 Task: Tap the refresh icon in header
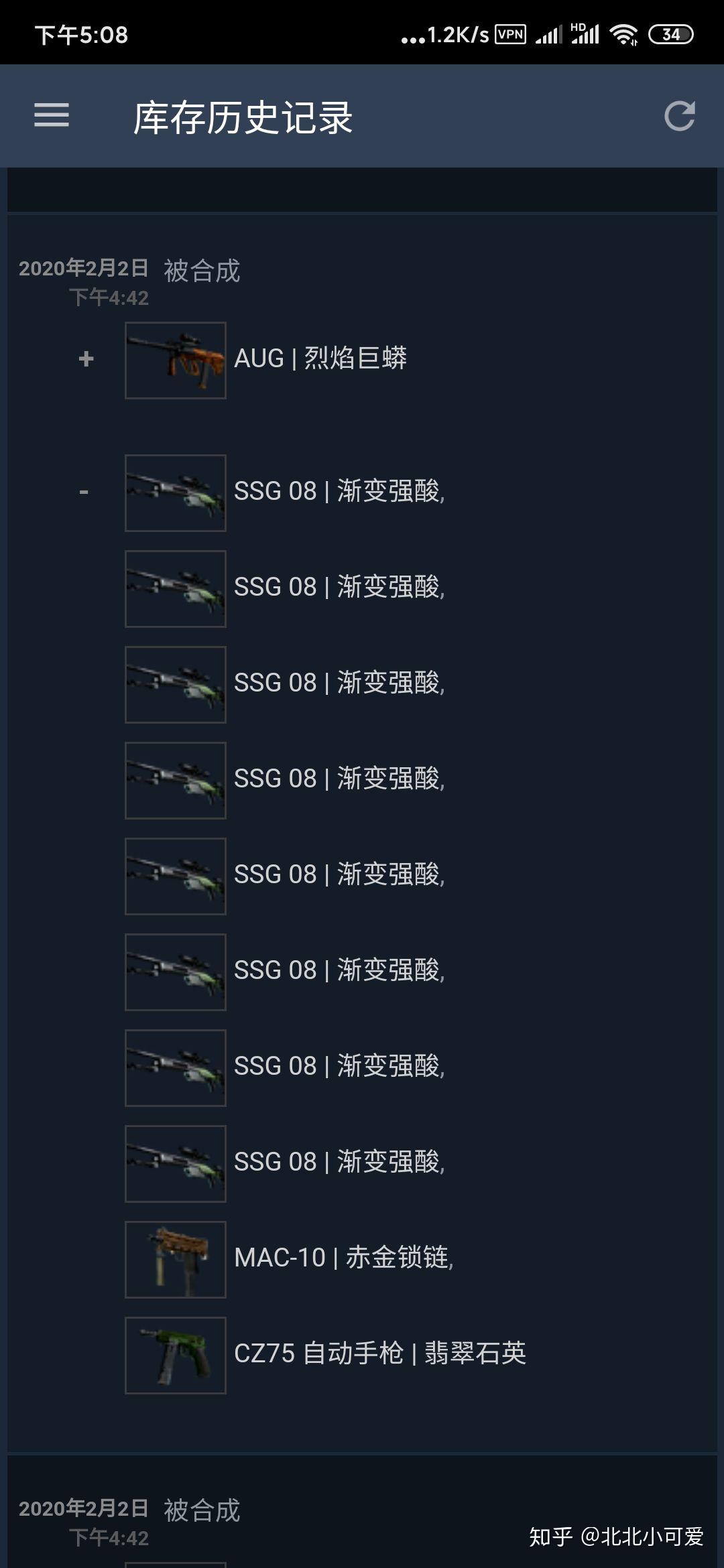point(679,116)
